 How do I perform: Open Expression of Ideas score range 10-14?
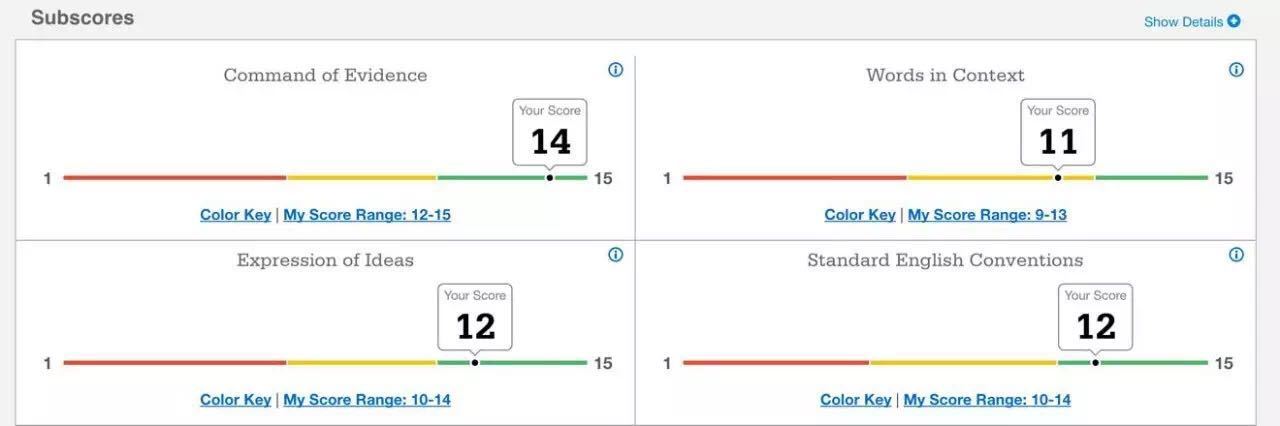point(367,400)
